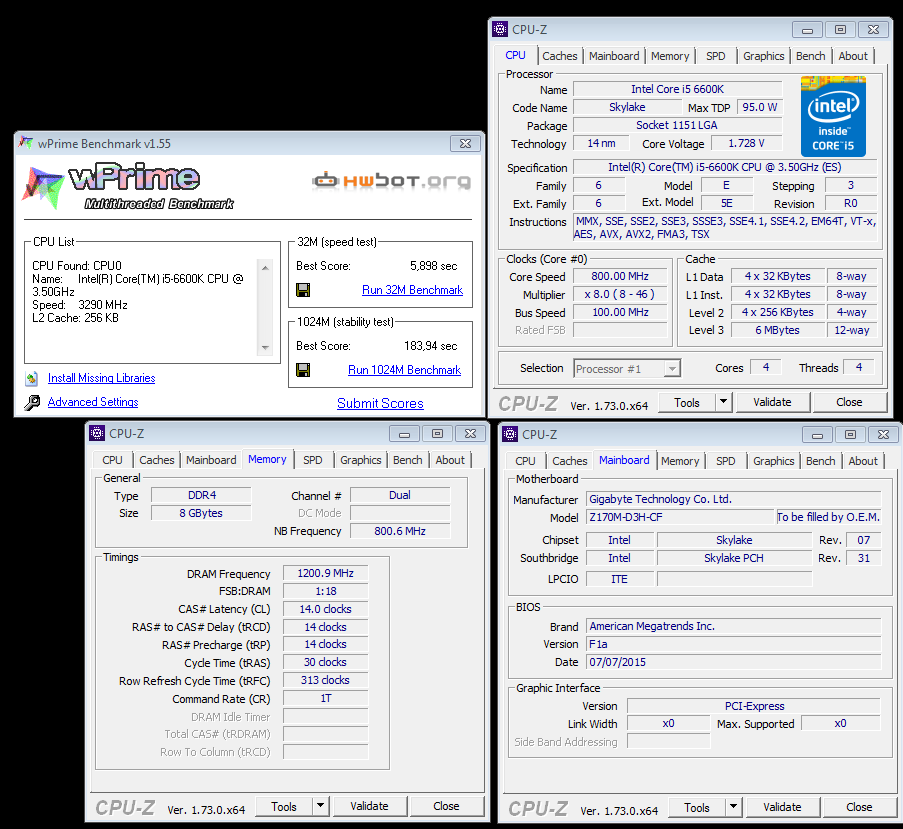Image resolution: width=903 pixels, height=829 pixels.
Task: Close the wPrime Benchmark window
Action: point(465,143)
